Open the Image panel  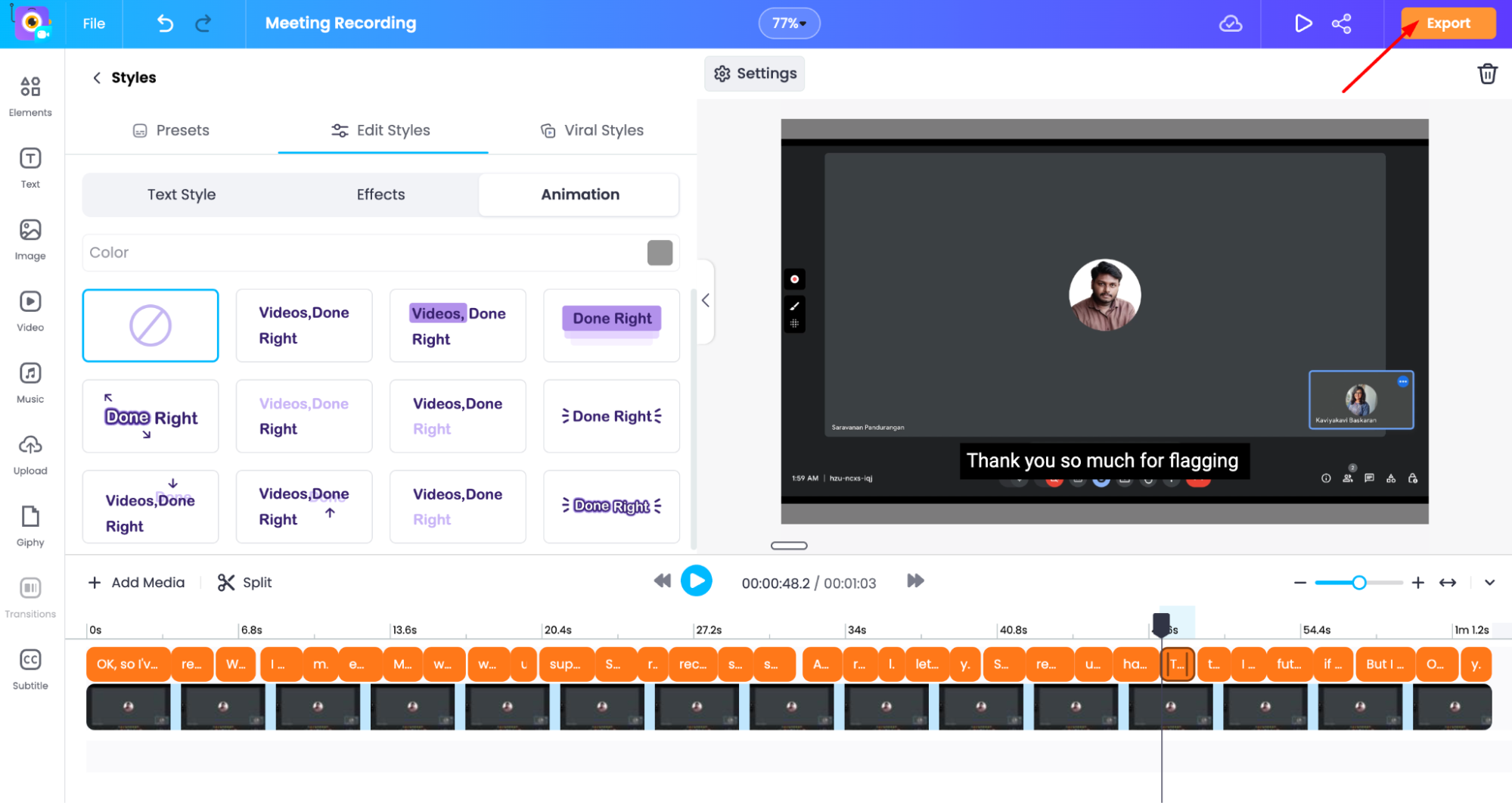point(30,240)
